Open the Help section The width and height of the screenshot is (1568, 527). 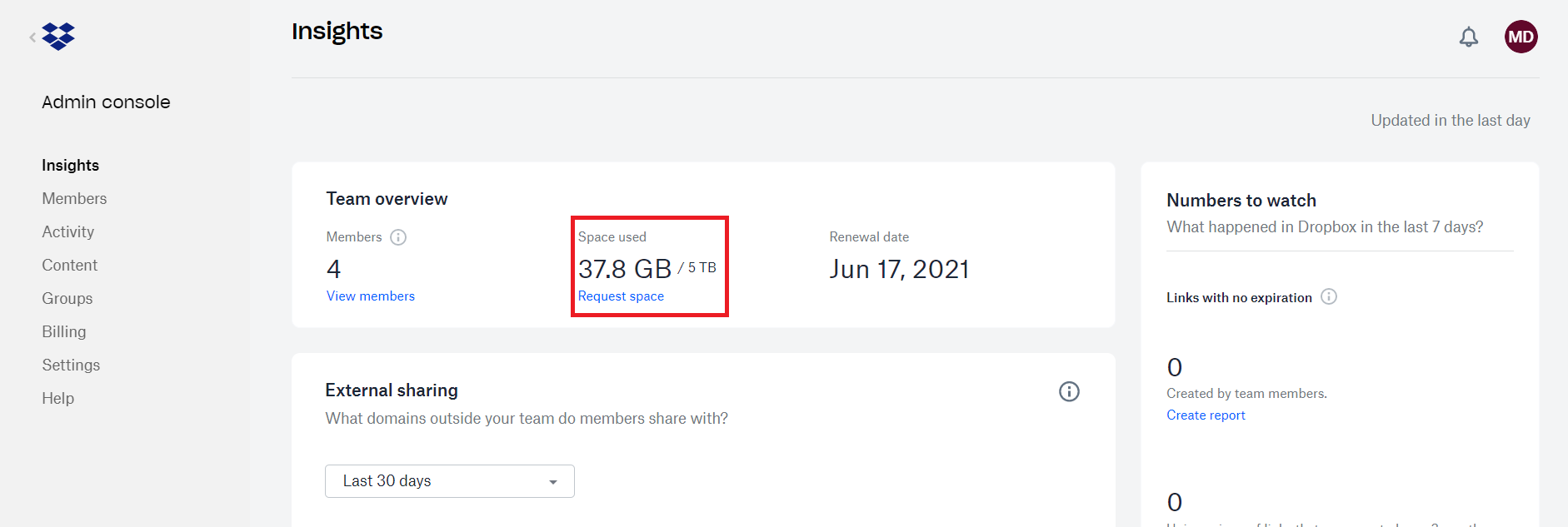tap(57, 398)
